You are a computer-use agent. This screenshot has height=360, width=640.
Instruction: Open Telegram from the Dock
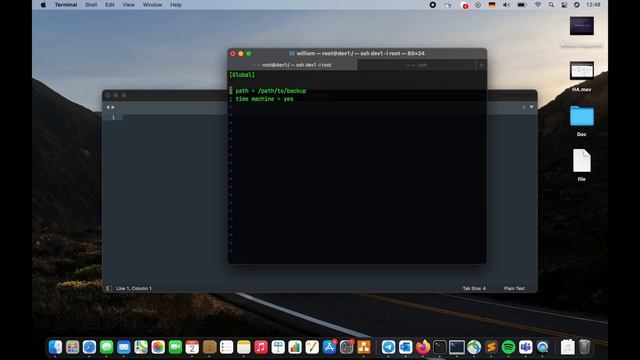click(388, 347)
